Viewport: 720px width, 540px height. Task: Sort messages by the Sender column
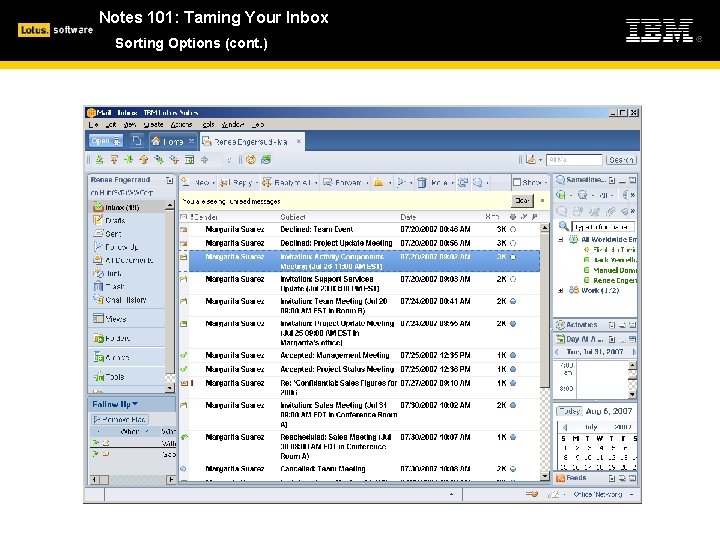(x=205, y=217)
